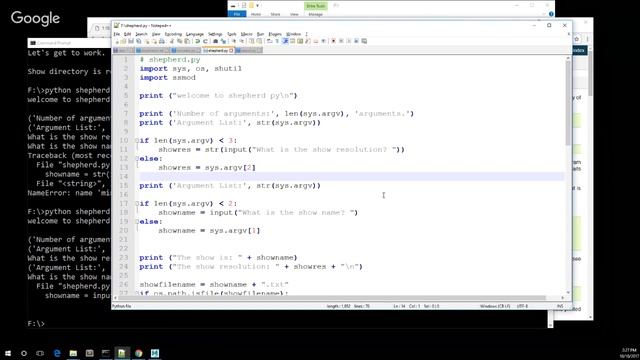
Task: Collapse the else fold at line 12
Action: [137, 158]
